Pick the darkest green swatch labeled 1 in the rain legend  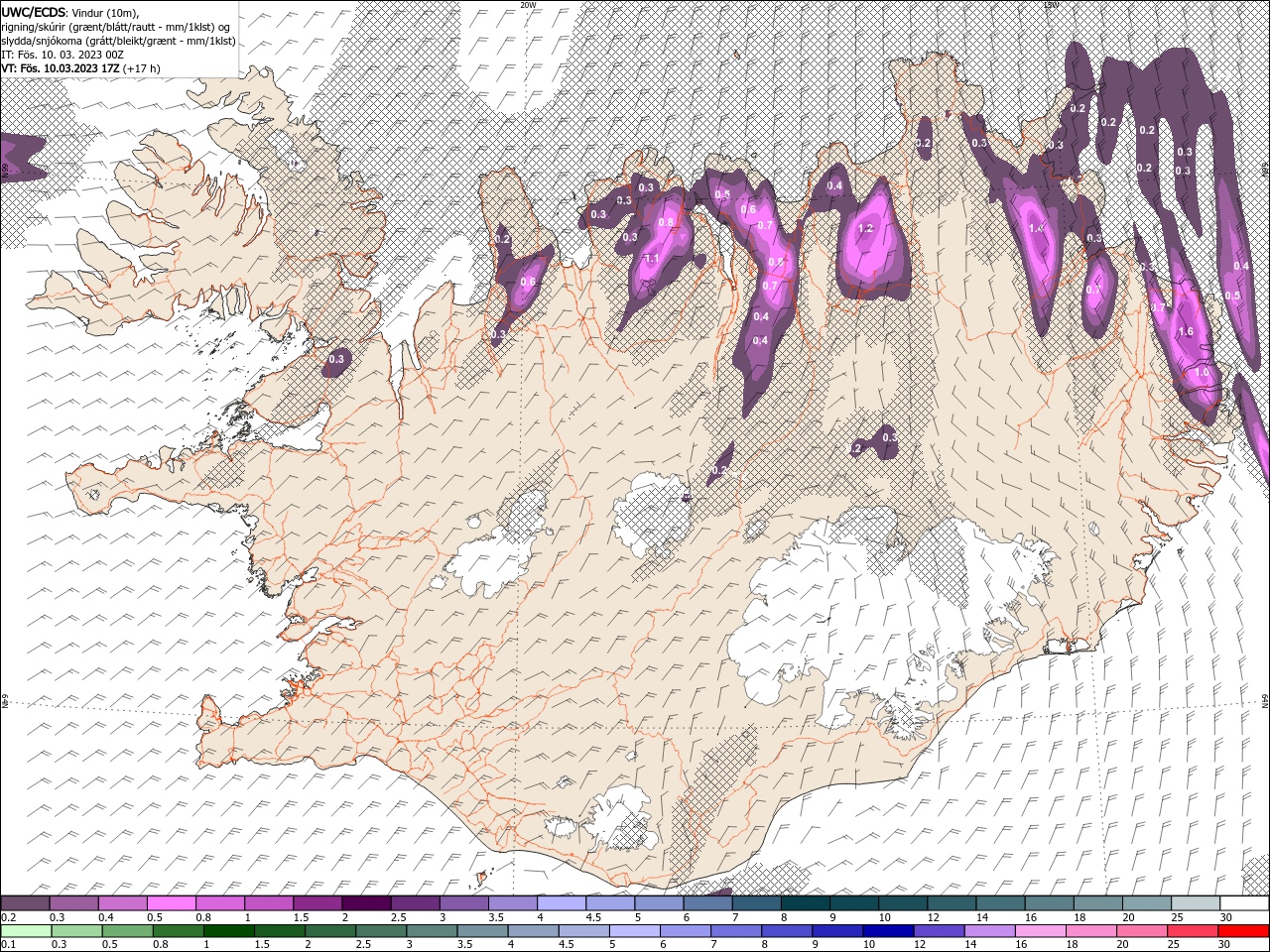[228, 931]
